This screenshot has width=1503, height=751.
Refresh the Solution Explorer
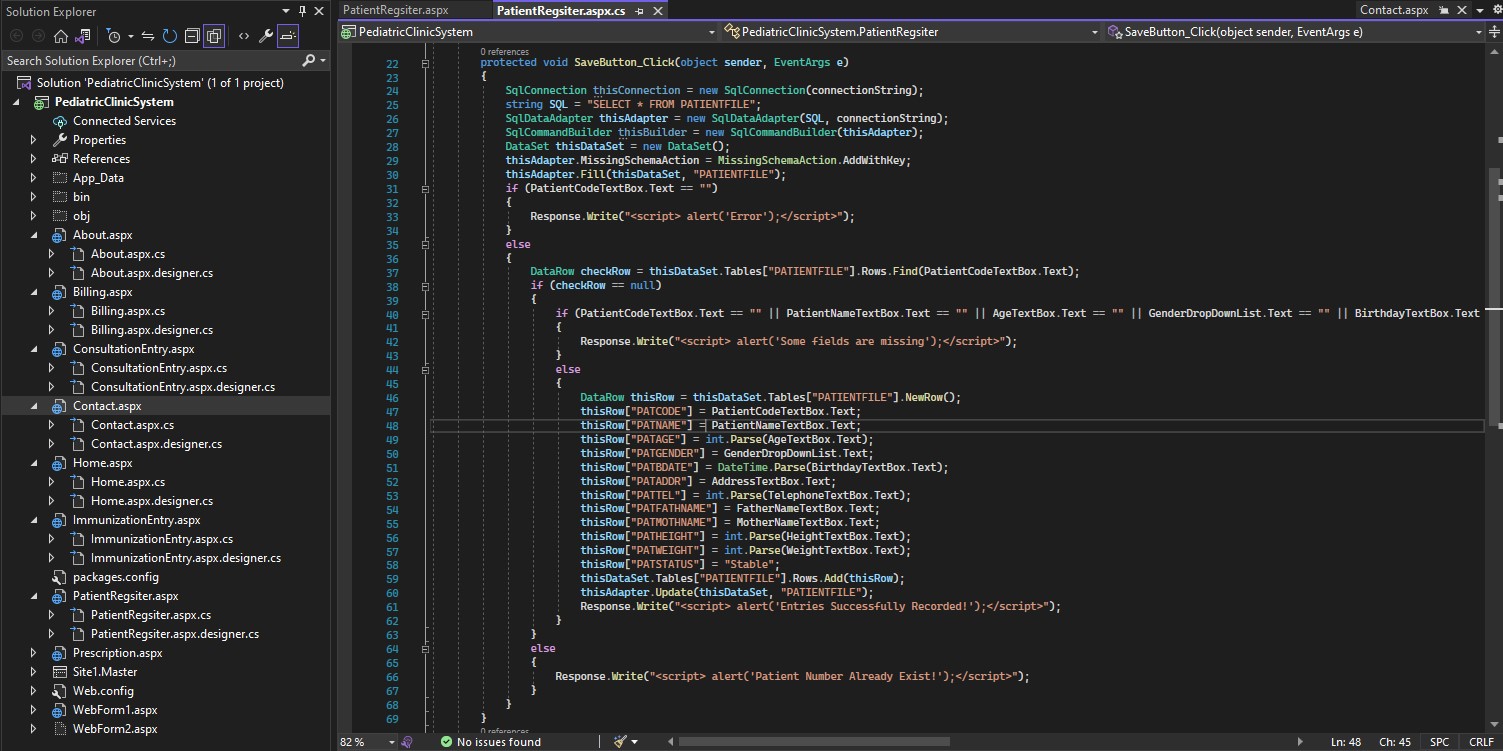coord(170,36)
